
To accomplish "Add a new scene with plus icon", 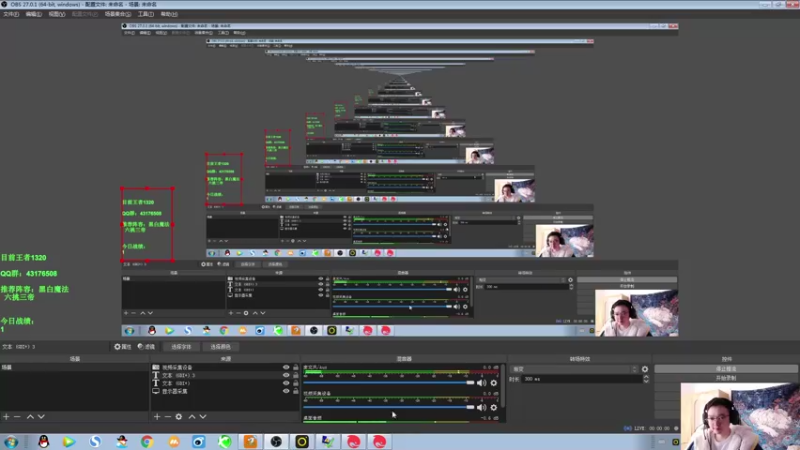I will pos(6,417).
